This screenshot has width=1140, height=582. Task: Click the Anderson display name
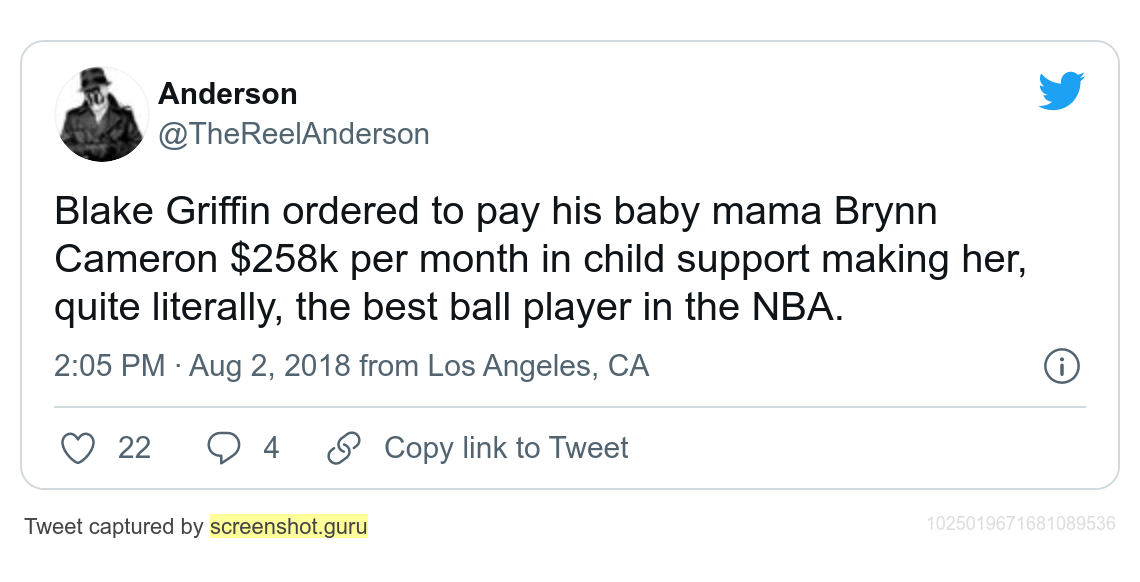pos(228,94)
